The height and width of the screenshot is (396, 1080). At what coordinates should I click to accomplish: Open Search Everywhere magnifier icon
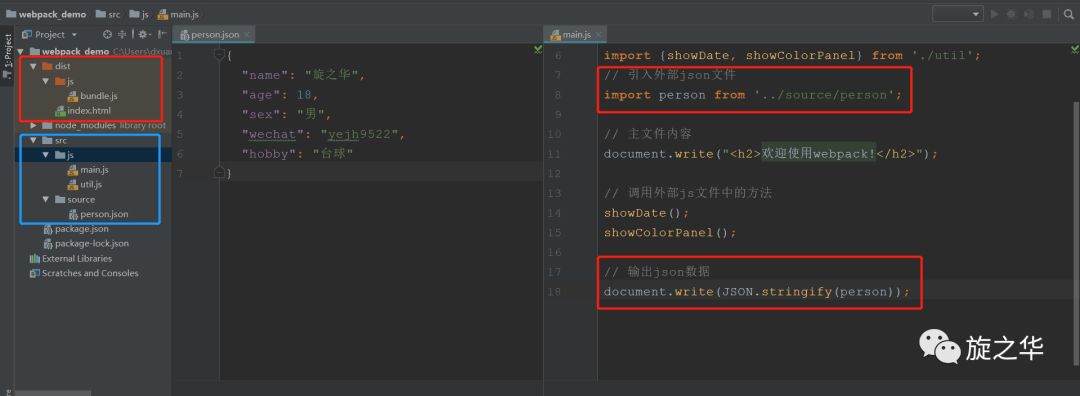[1067, 14]
